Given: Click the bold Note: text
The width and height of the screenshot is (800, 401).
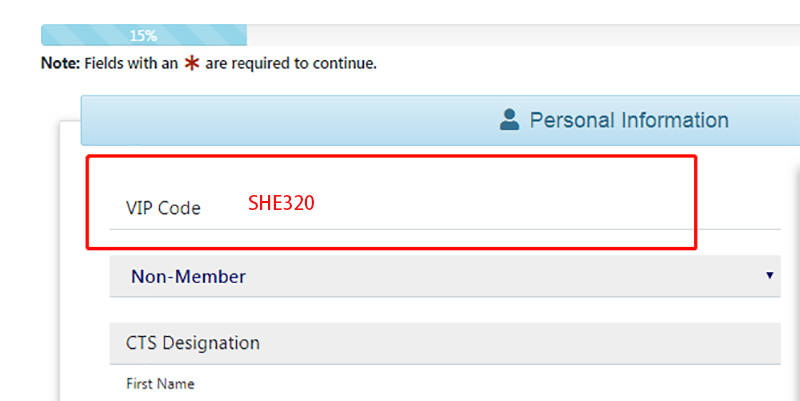Looking at the screenshot, I should pos(58,64).
